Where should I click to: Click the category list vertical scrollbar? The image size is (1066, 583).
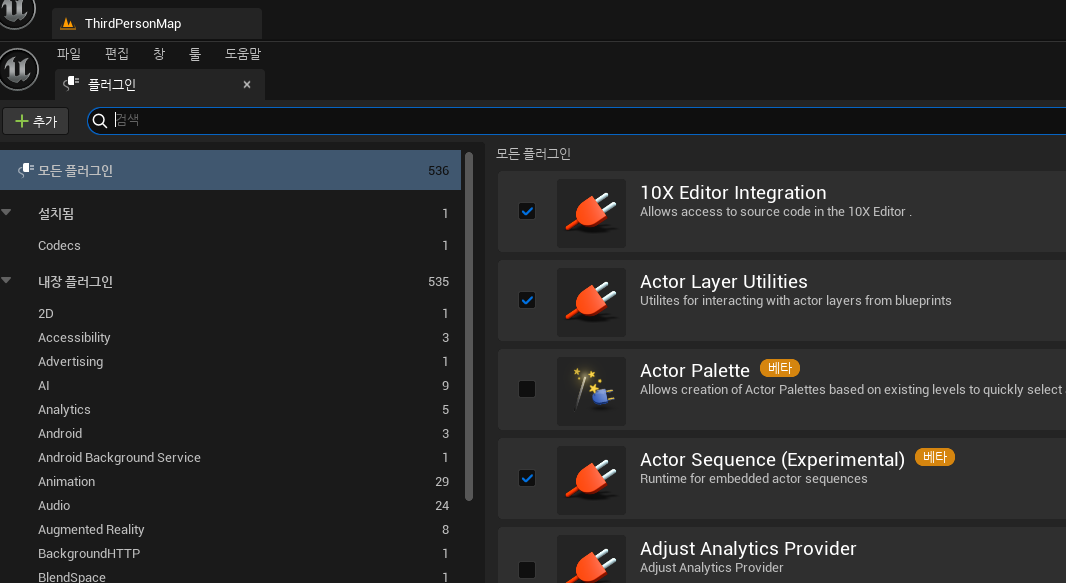pos(468,326)
